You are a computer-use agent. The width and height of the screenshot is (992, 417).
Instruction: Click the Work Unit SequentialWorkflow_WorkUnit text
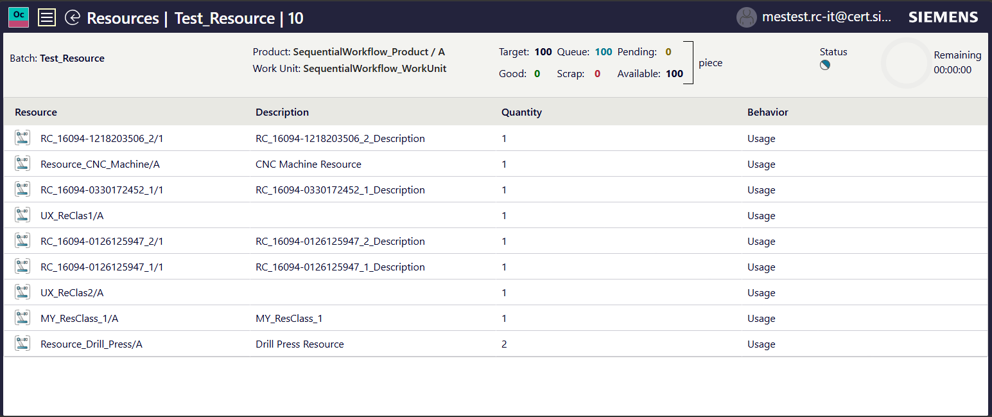click(349, 68)
